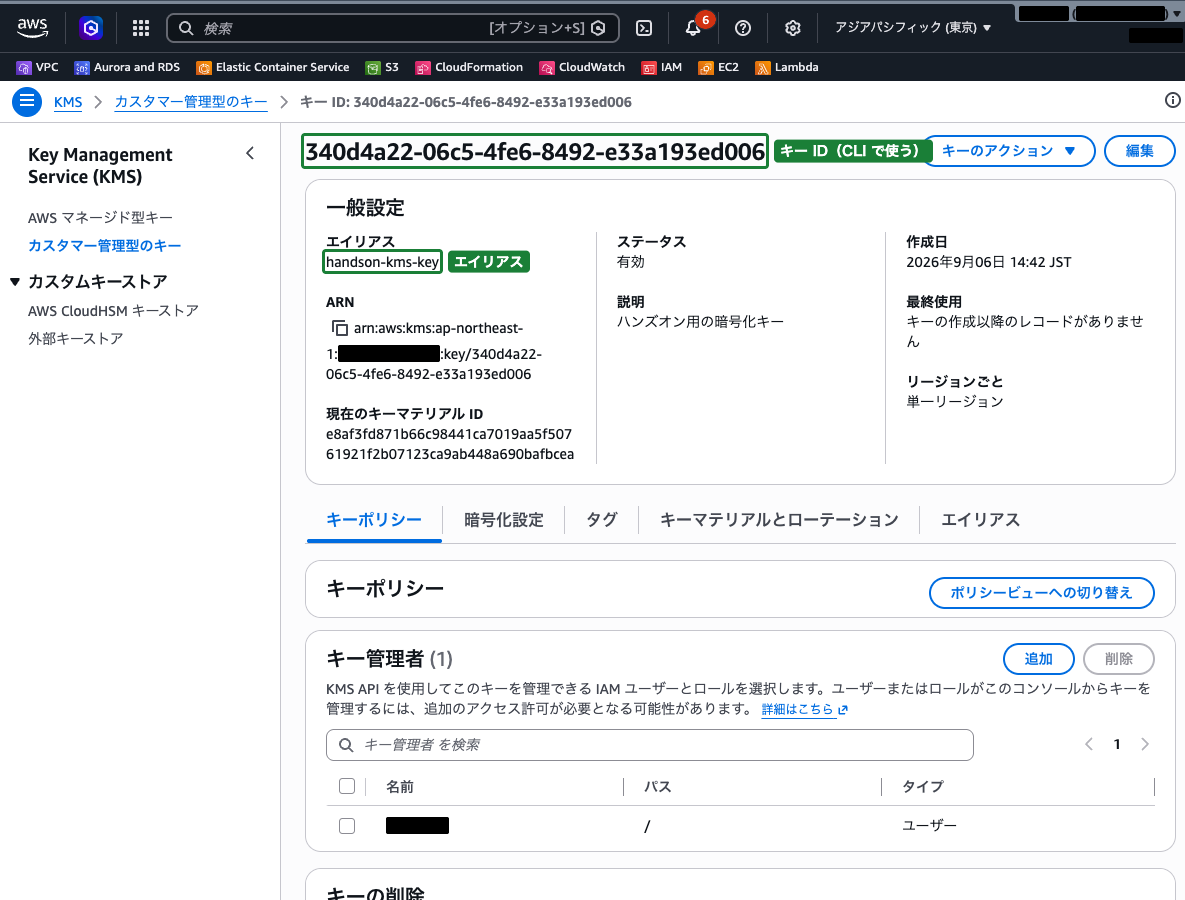1185x900 pixels.
Task: Switch to the タグ tab
Action: pos(602,520)
